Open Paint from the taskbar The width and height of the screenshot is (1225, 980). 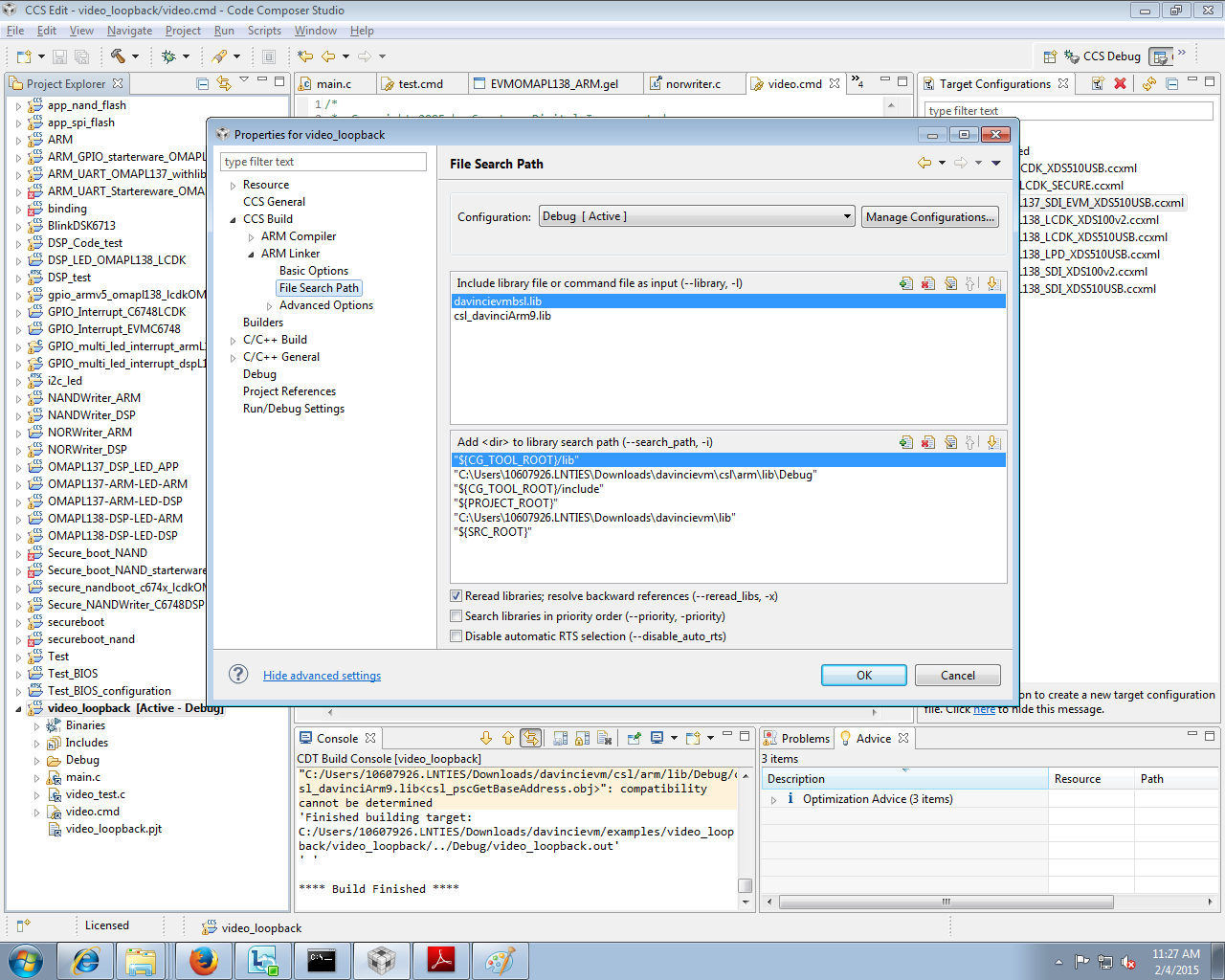(500, 960)
